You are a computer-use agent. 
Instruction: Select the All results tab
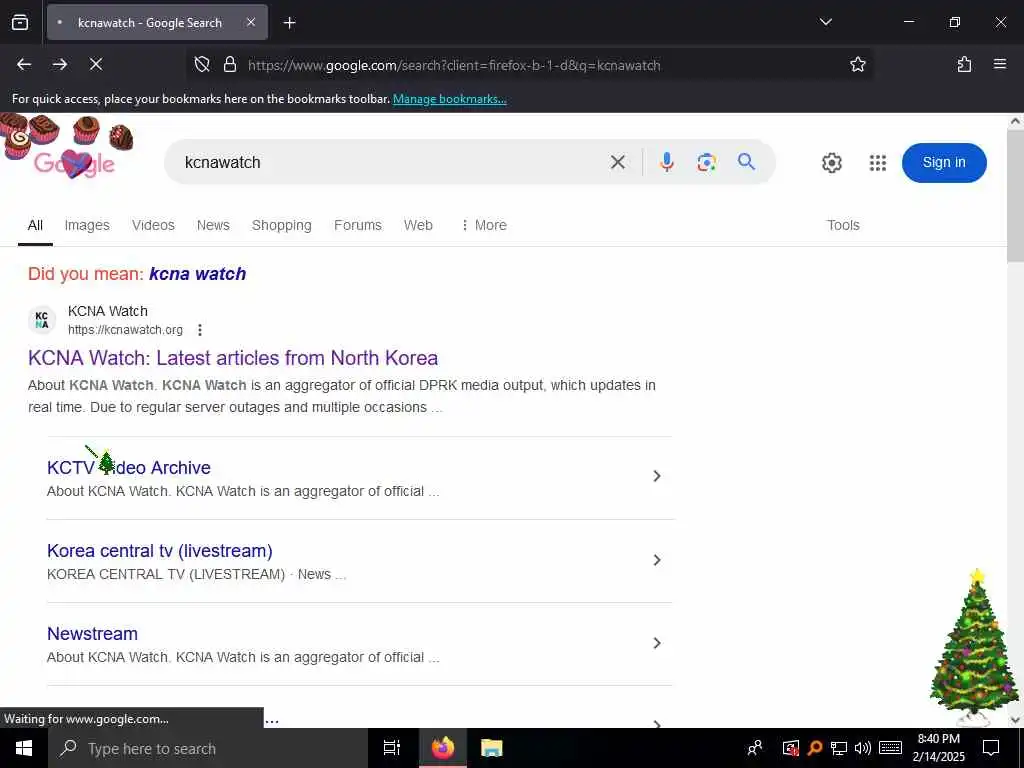pyautogui.click(x=35, y=225)
